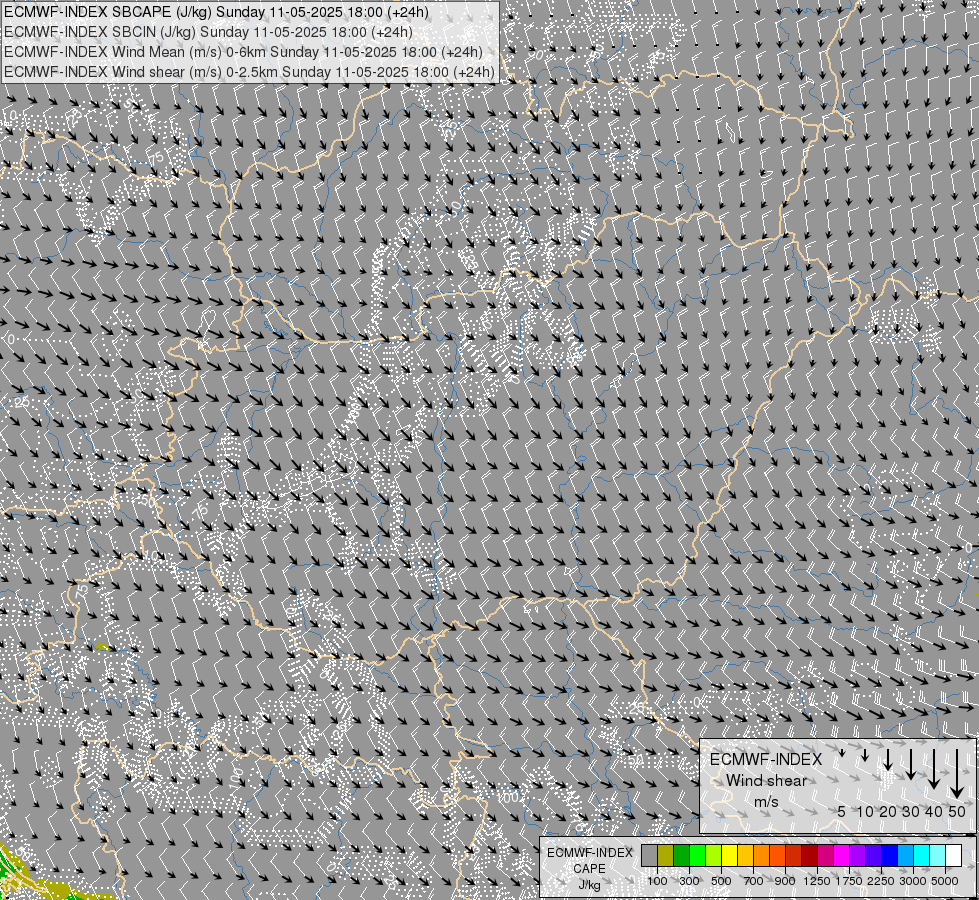Click the 700 tick label on CAPE scale
This screenshot has height=900, width=979.
754,881
